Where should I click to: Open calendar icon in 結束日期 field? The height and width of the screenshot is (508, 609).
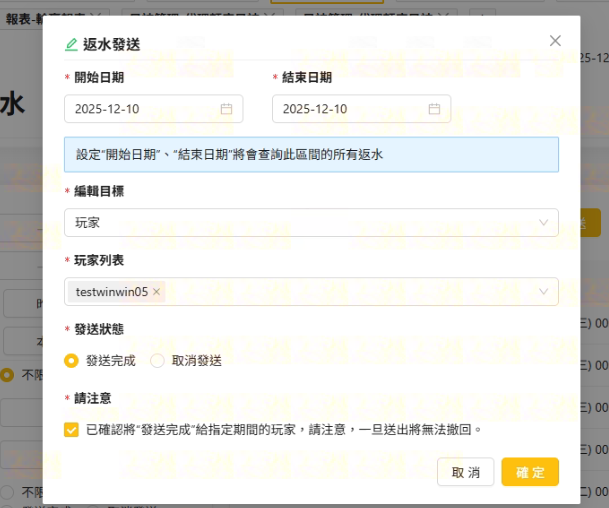[x=434, y=109]
